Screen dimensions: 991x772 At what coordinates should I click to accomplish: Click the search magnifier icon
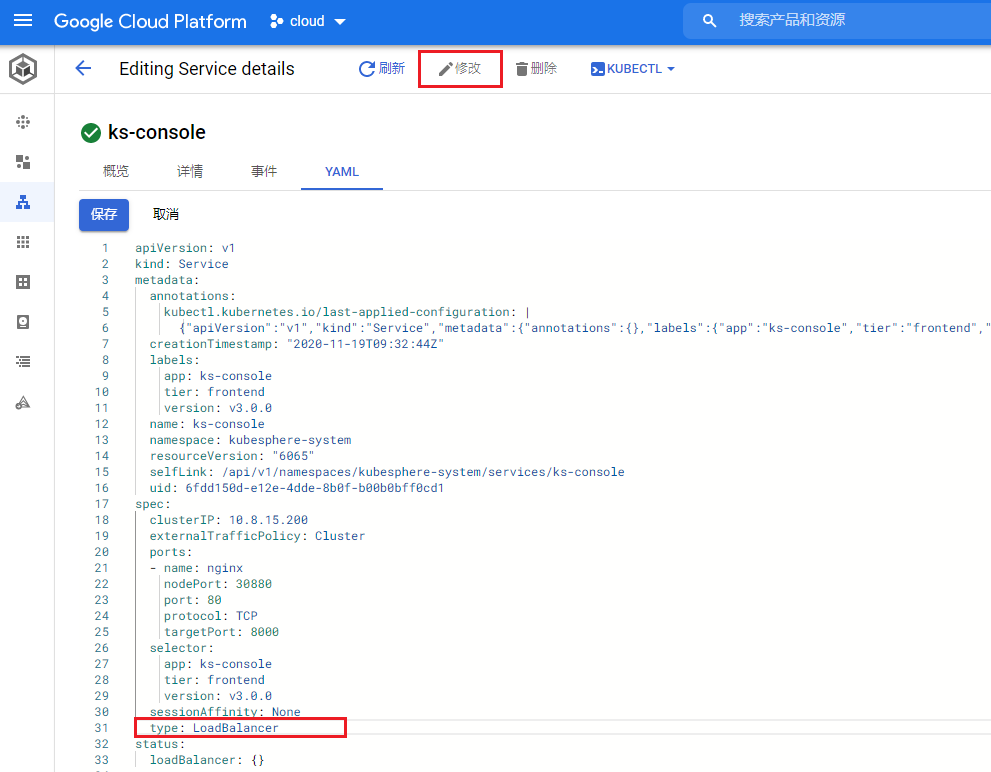(709, 21)
